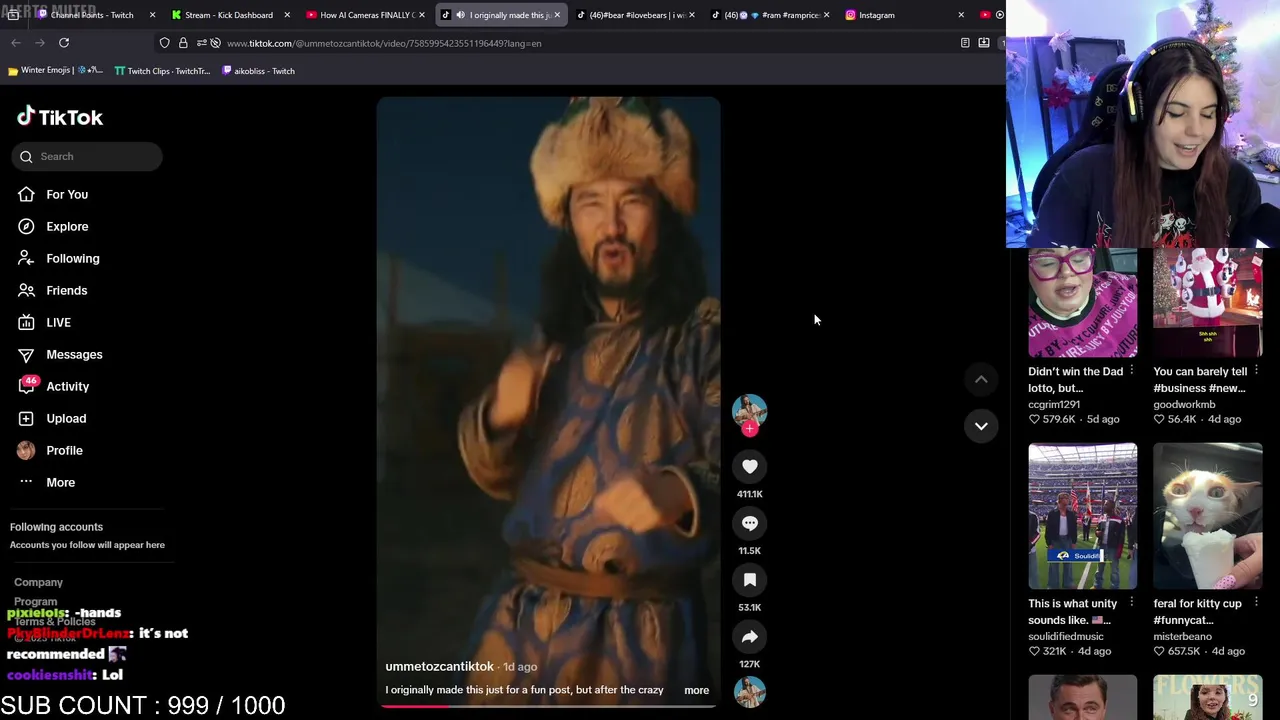Go to the next video via the down arrow

pos(981,426)
